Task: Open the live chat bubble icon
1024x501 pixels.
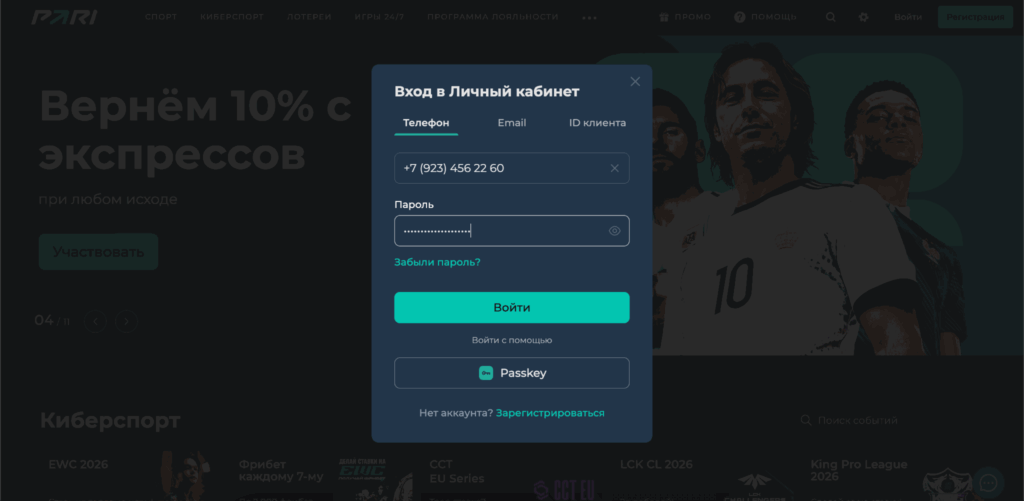Action: tap(988, 483)
